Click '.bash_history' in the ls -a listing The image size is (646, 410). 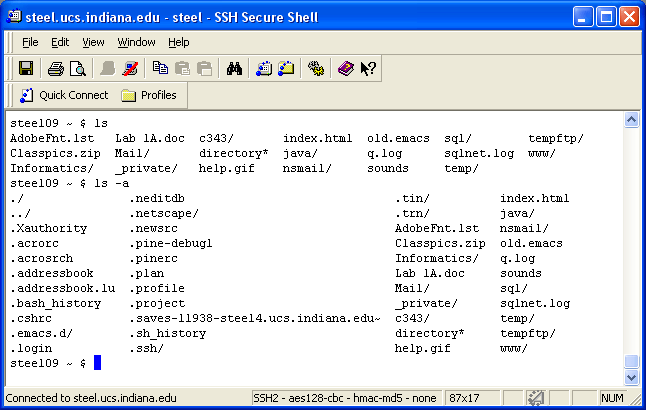(x=56, y=303)
